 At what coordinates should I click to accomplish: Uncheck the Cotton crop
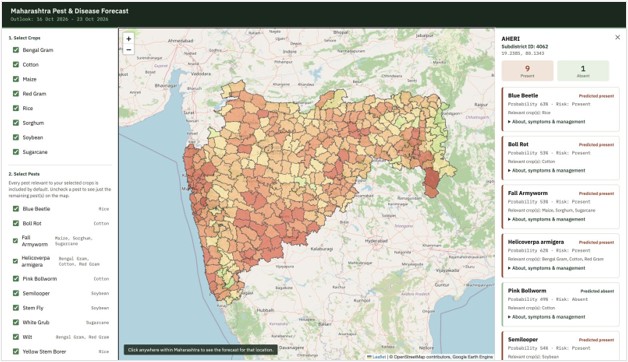tap(16, 64)
